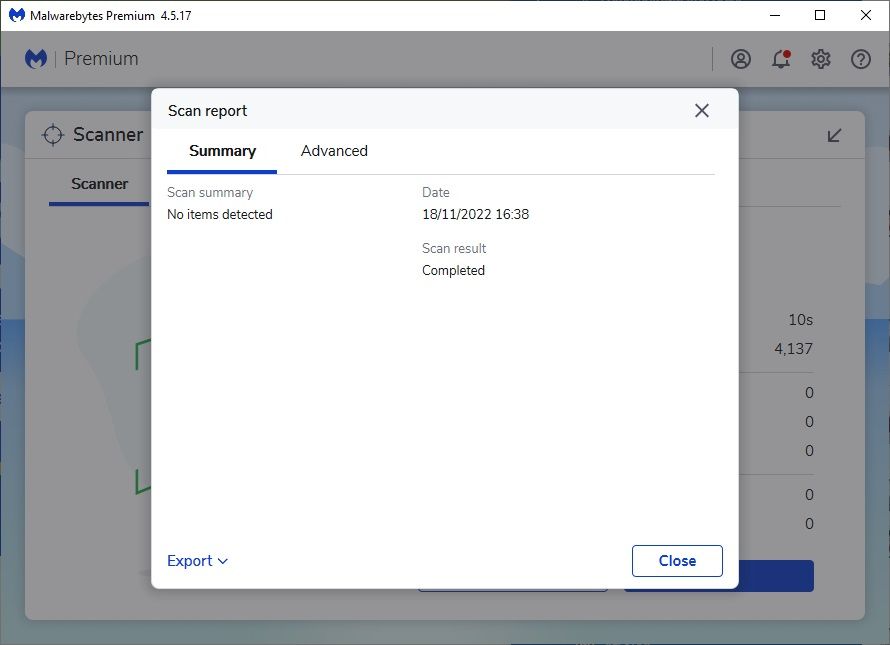Click the Malwarebytes logo in header
The height and width of the screenshot is (645, 890).
[x=36, y=59]
